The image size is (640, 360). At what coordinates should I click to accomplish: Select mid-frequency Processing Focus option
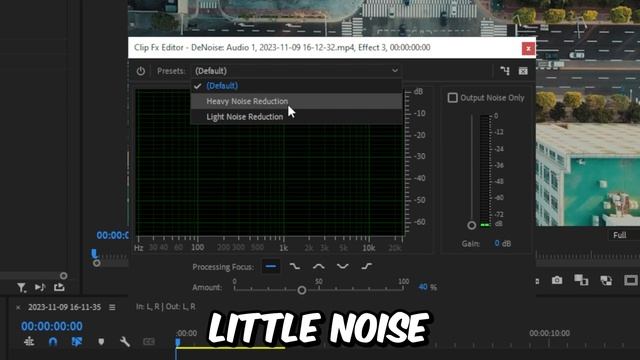tap(319, 267)
